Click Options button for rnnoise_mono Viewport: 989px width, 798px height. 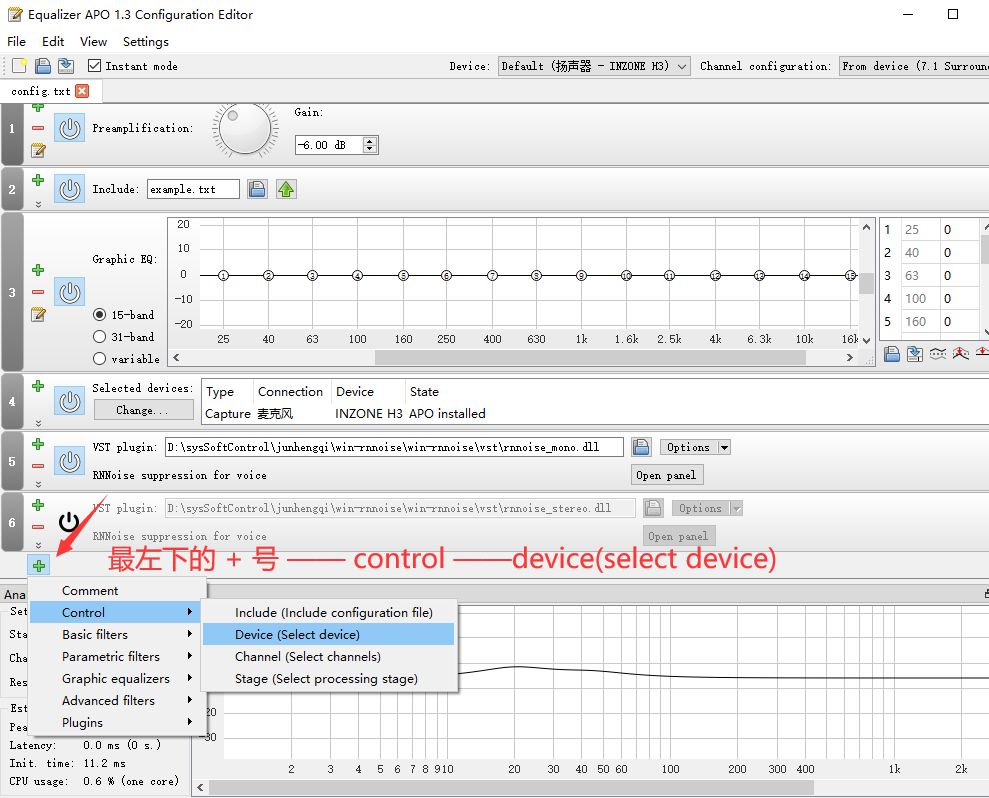pos(689,447)
